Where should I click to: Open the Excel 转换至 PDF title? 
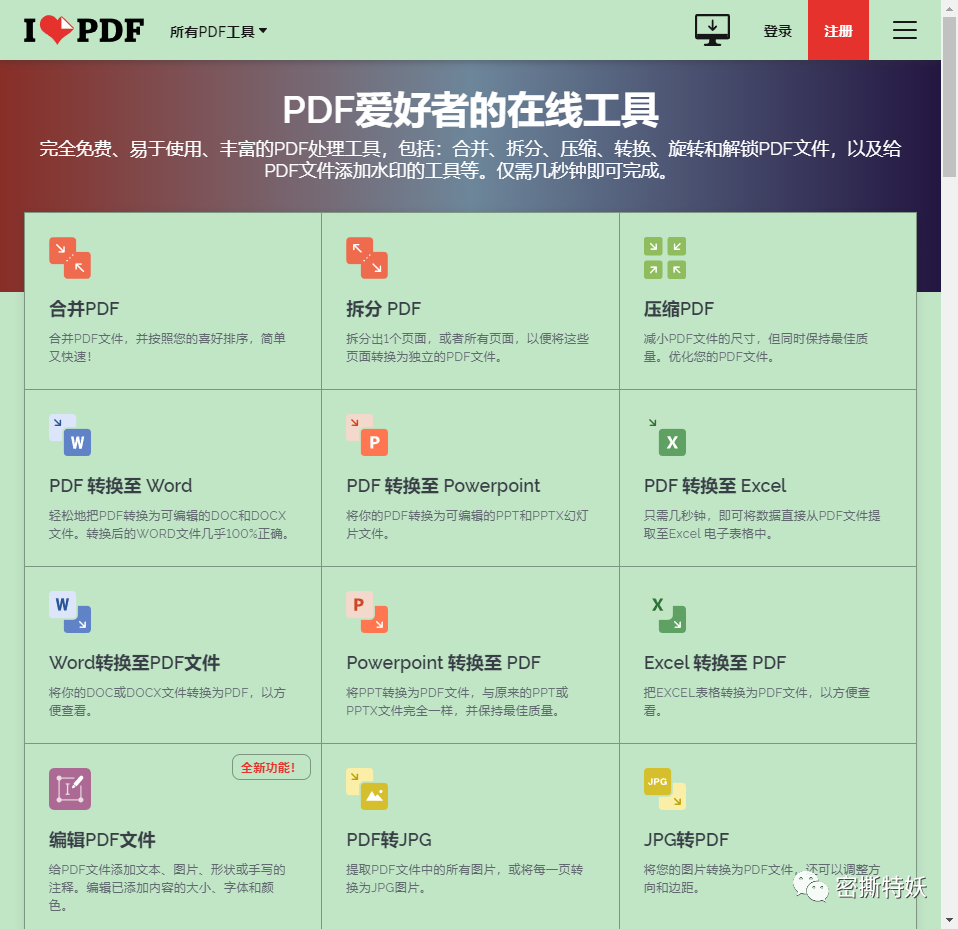pos(715,663)
